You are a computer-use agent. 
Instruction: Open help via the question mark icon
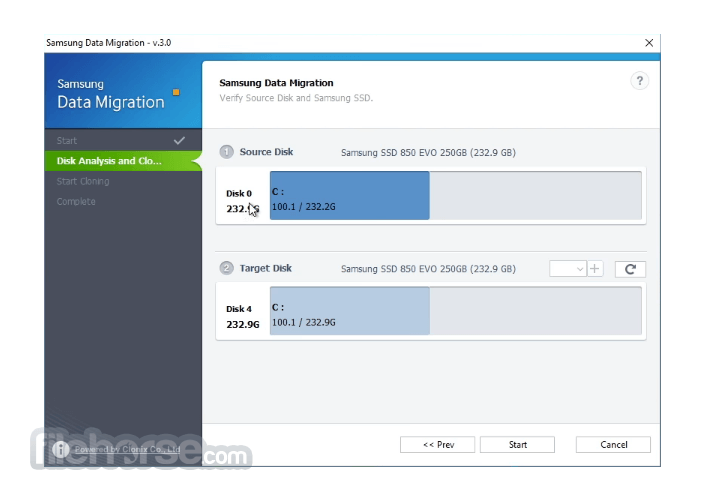pos(639,81)
